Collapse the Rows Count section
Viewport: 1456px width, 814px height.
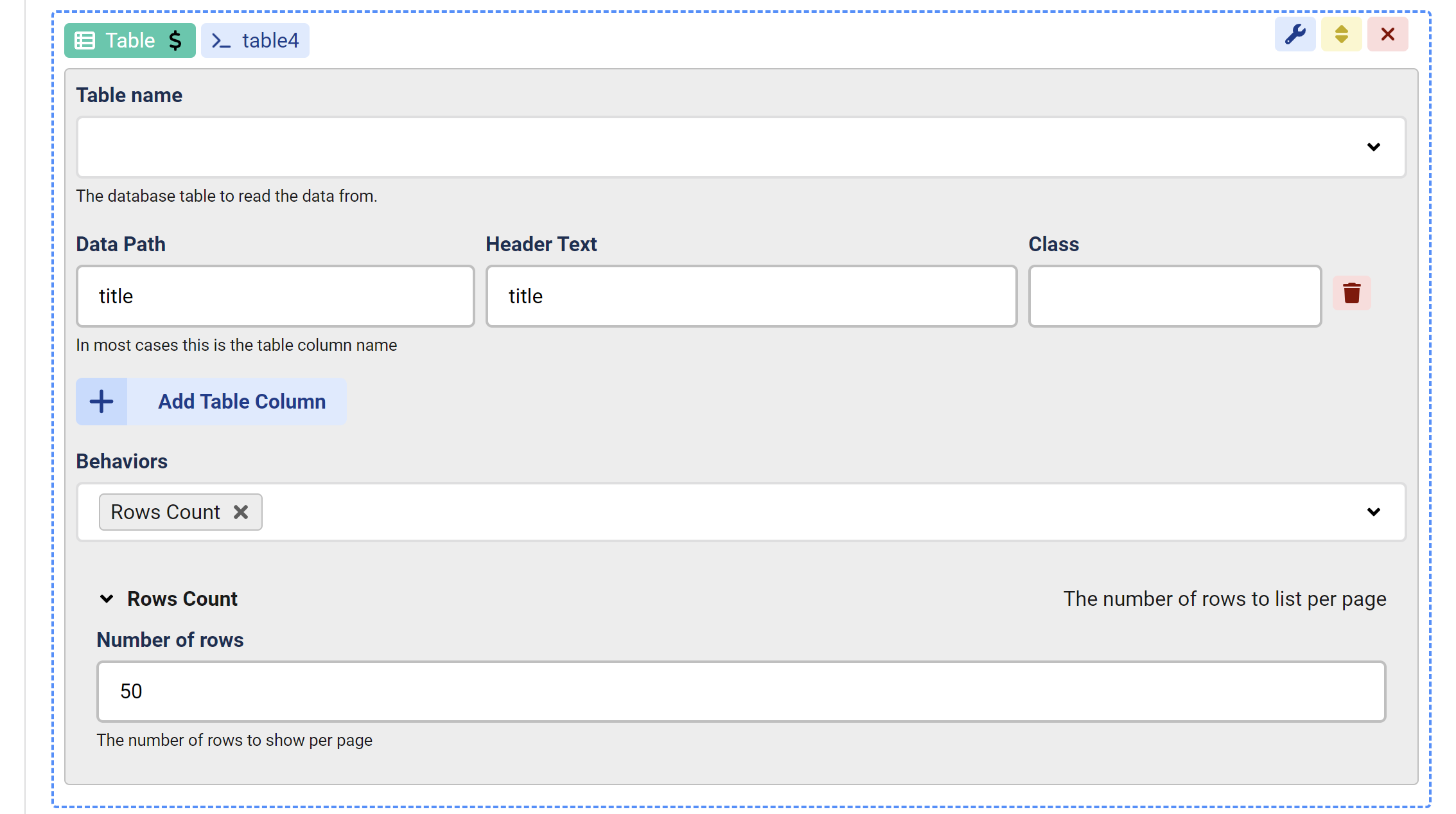point(107,599)
